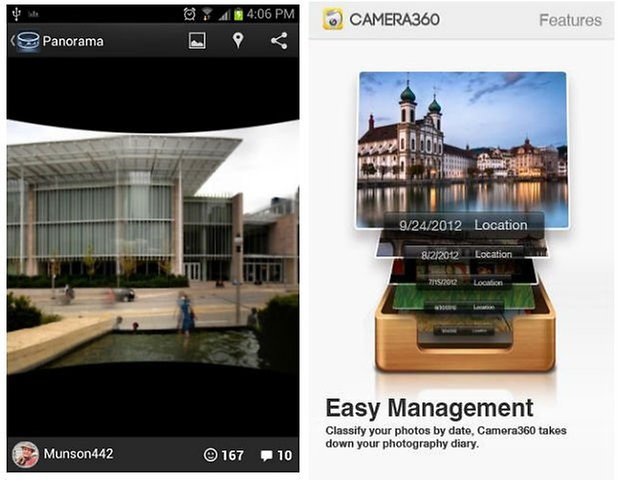Image resolution: width=620 pixels, height=480 pixels.
Task: Tap the back arrow beside Panorama
Action: [13, 40]
